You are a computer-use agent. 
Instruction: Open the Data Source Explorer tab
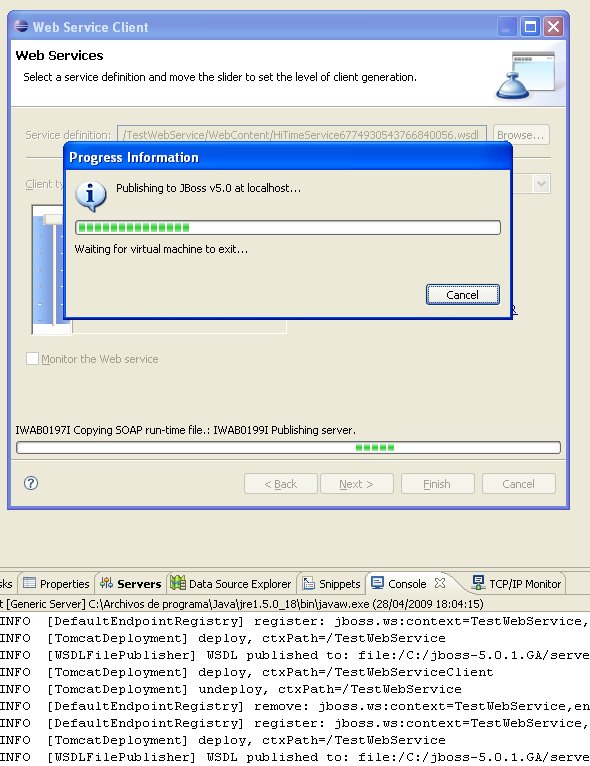pos(231,584)
